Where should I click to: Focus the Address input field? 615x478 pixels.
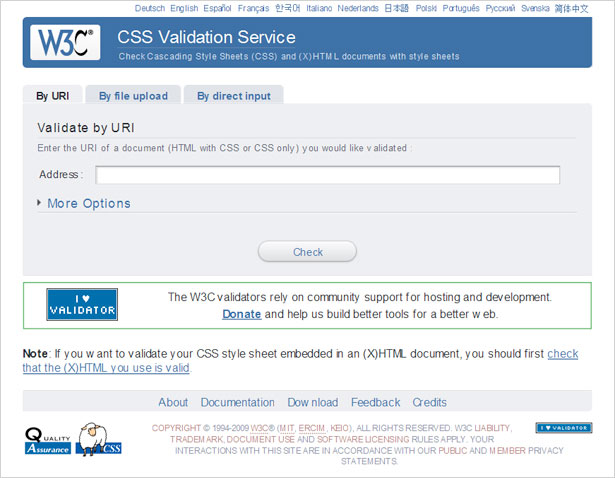click(328, 175)
